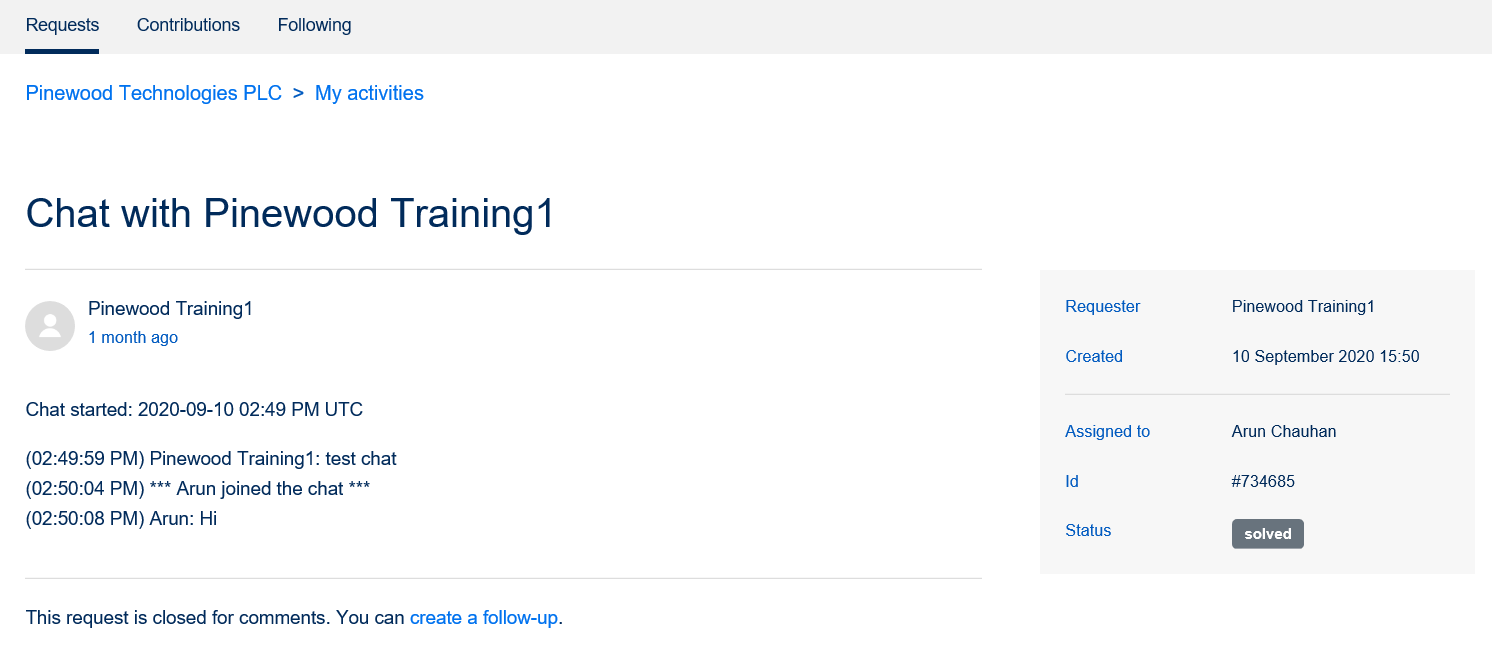Click the 'test chat' message line
The image size is (1492, 648).
click(x=211, y=459)
